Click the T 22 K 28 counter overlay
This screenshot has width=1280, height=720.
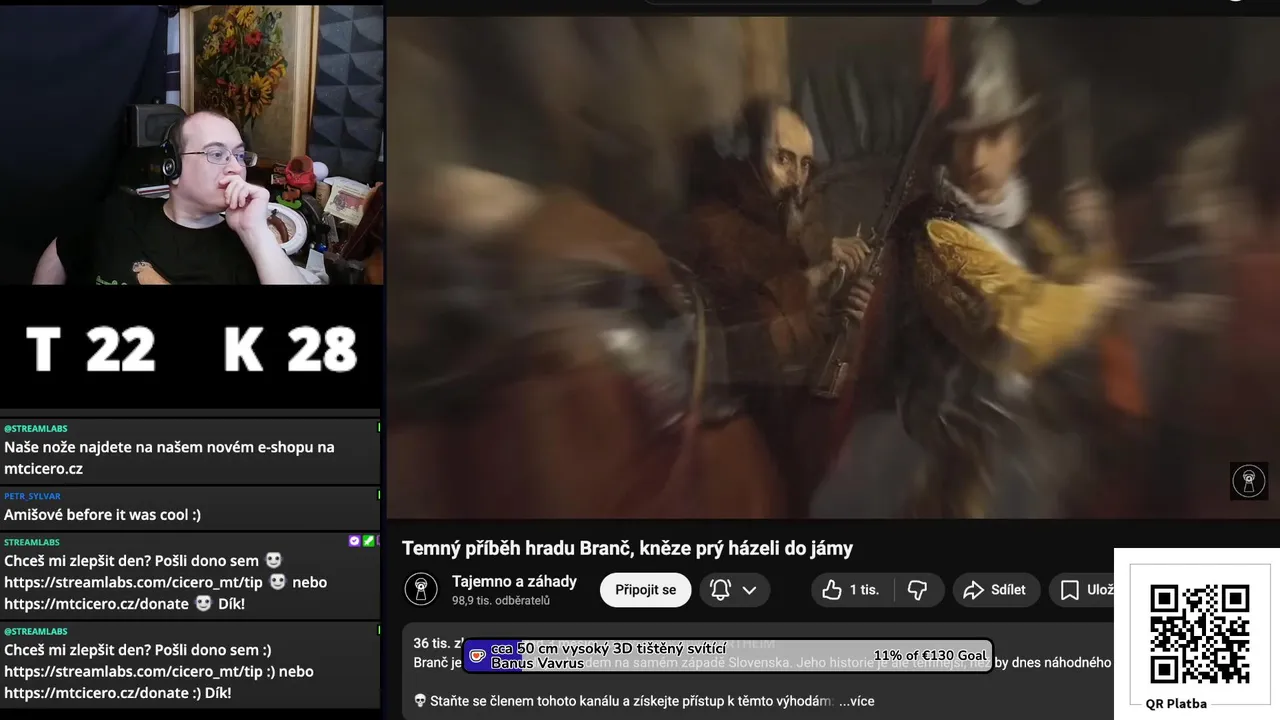coord(190,350)
